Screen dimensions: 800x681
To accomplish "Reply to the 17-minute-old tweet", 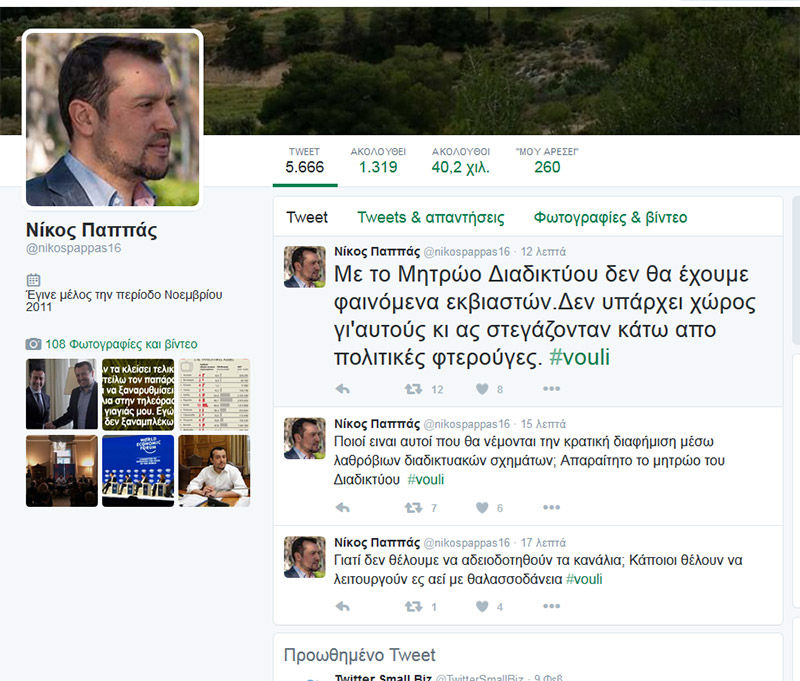I will tap(342, 606).
